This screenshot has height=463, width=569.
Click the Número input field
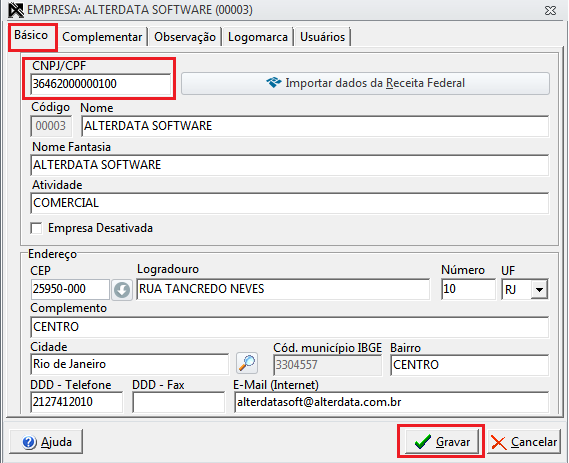468,289
